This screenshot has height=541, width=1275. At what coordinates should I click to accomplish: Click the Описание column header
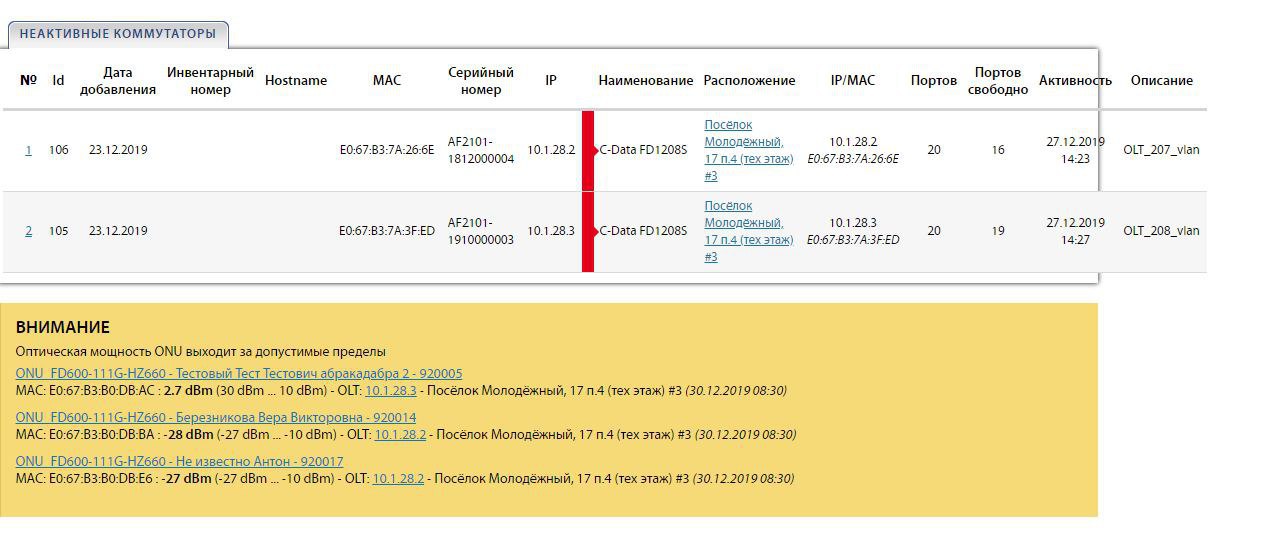tap(1162, 80)
